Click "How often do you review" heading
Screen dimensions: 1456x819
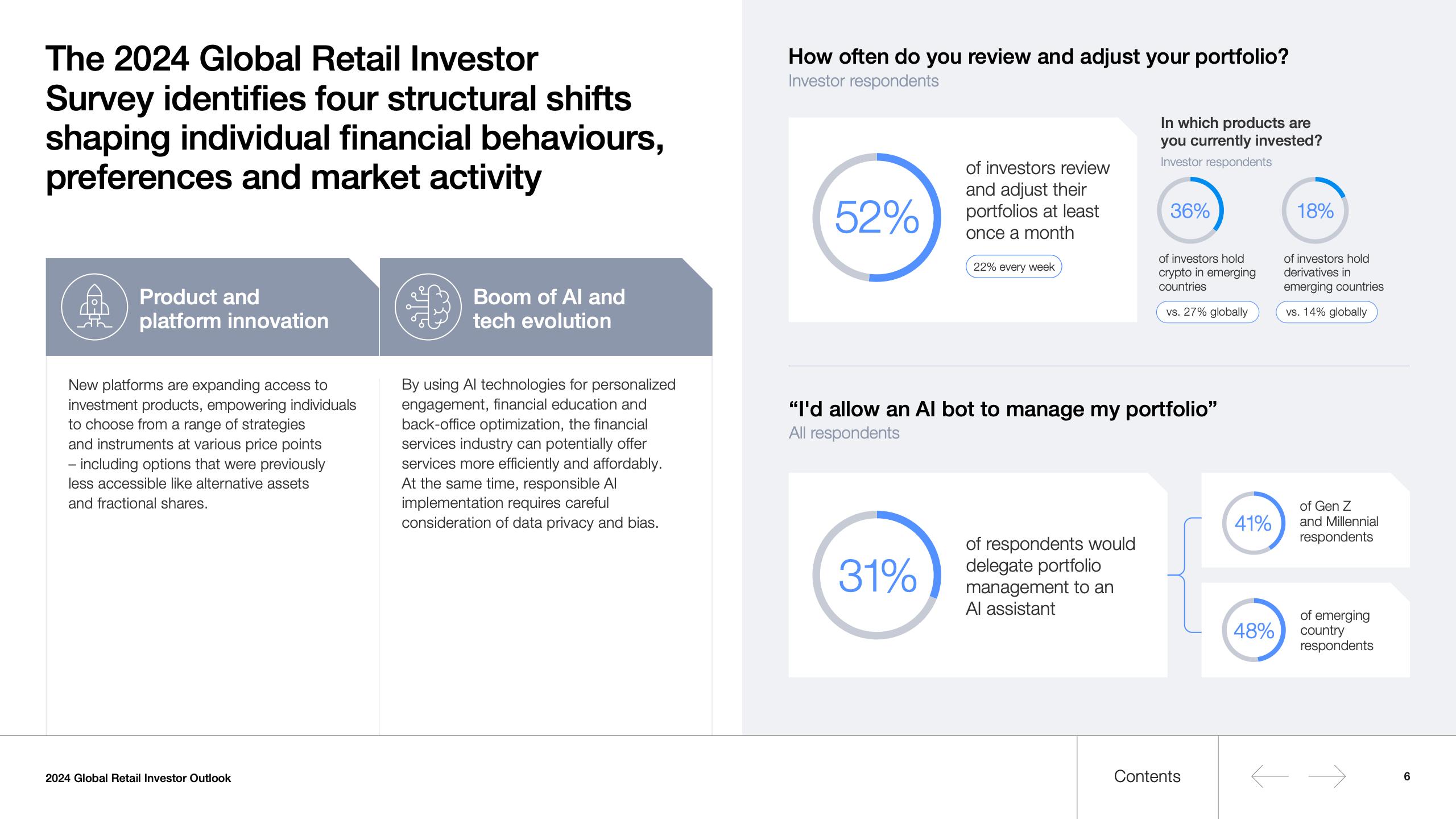pyautogui.click(x=1038, y=57)
